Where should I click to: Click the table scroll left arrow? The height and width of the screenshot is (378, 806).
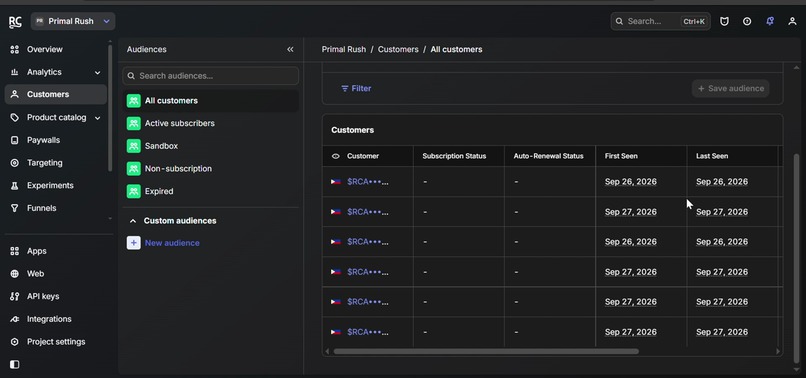click(327, 352)
